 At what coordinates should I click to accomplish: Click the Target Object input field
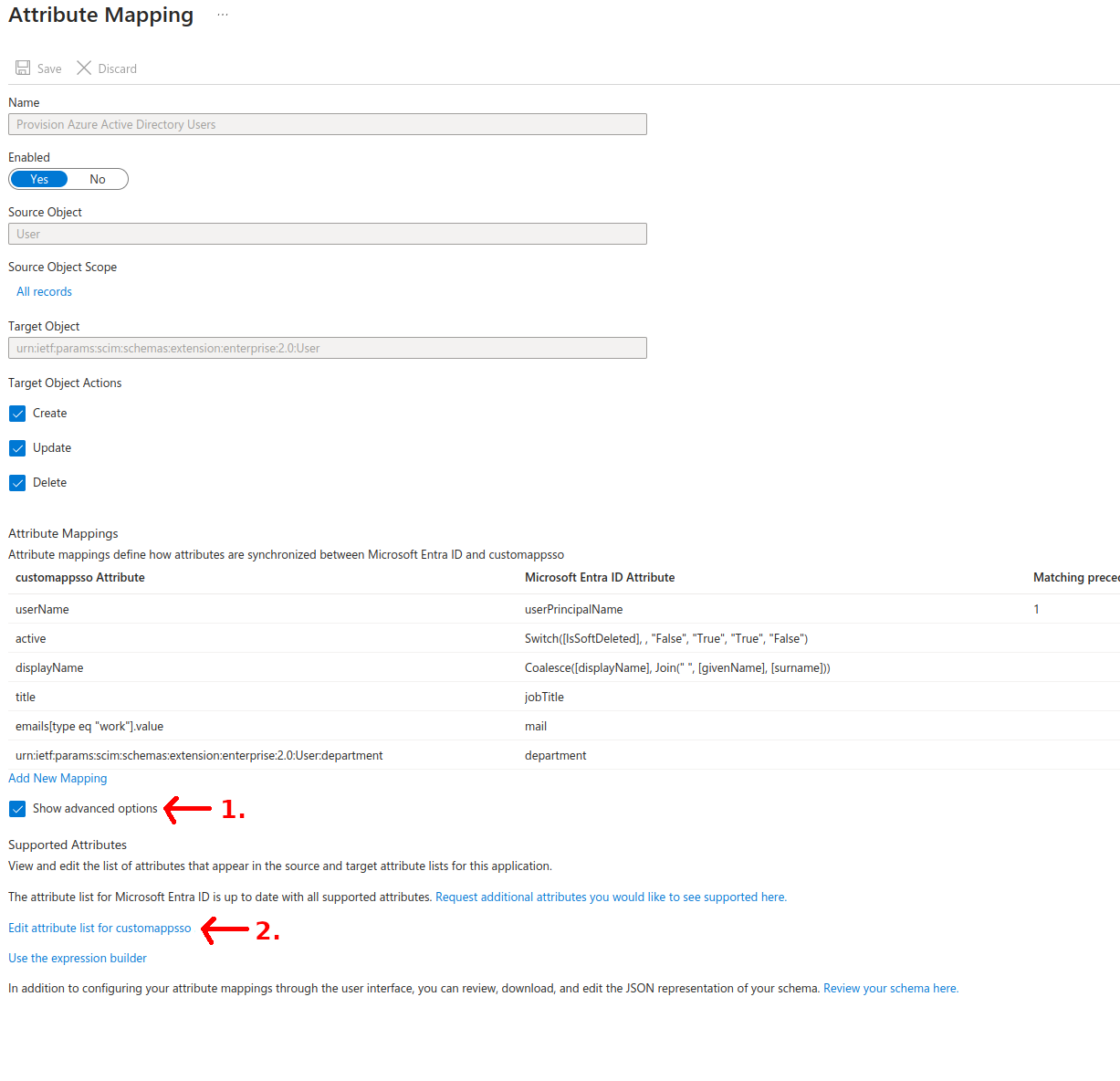327,348
